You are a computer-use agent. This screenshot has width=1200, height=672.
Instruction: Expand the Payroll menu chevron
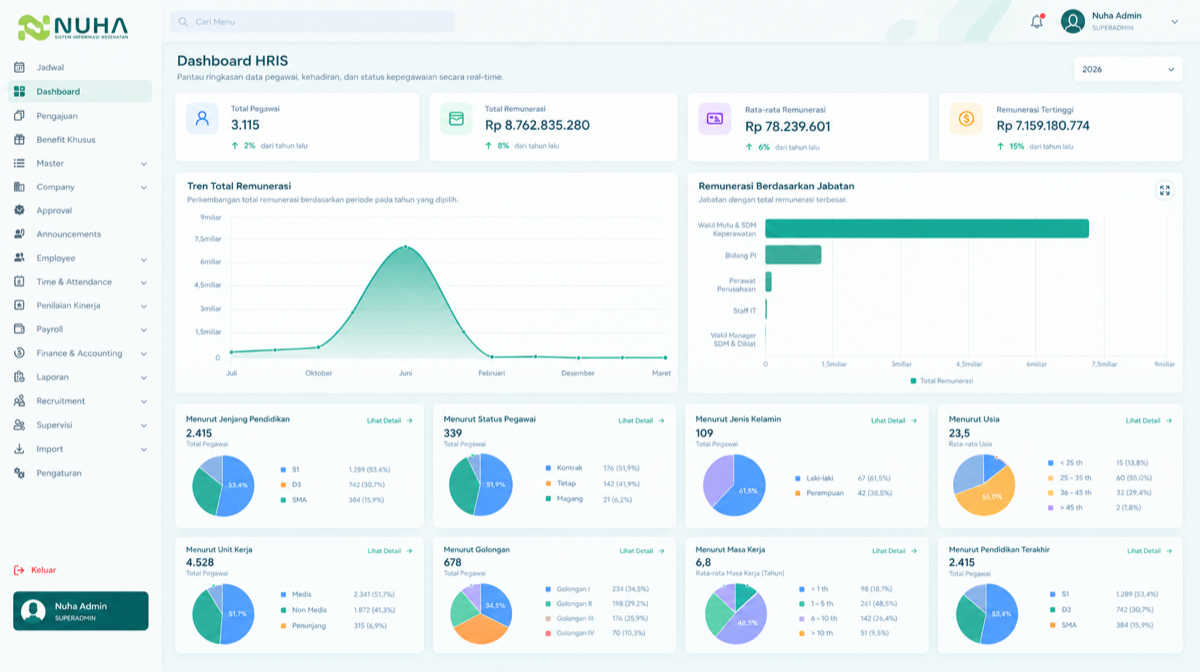[x=144, y=329]
